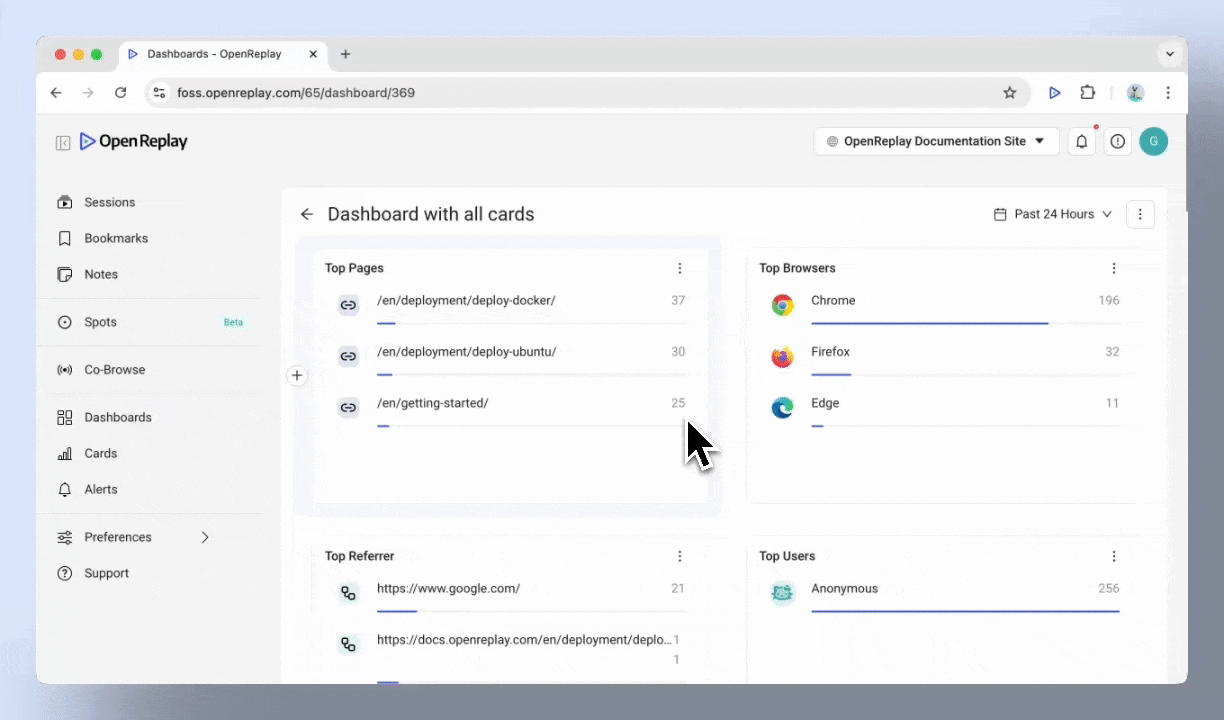Open the Top Users card options menu
Screen dimensions: 1224x720
point(1114,556)
